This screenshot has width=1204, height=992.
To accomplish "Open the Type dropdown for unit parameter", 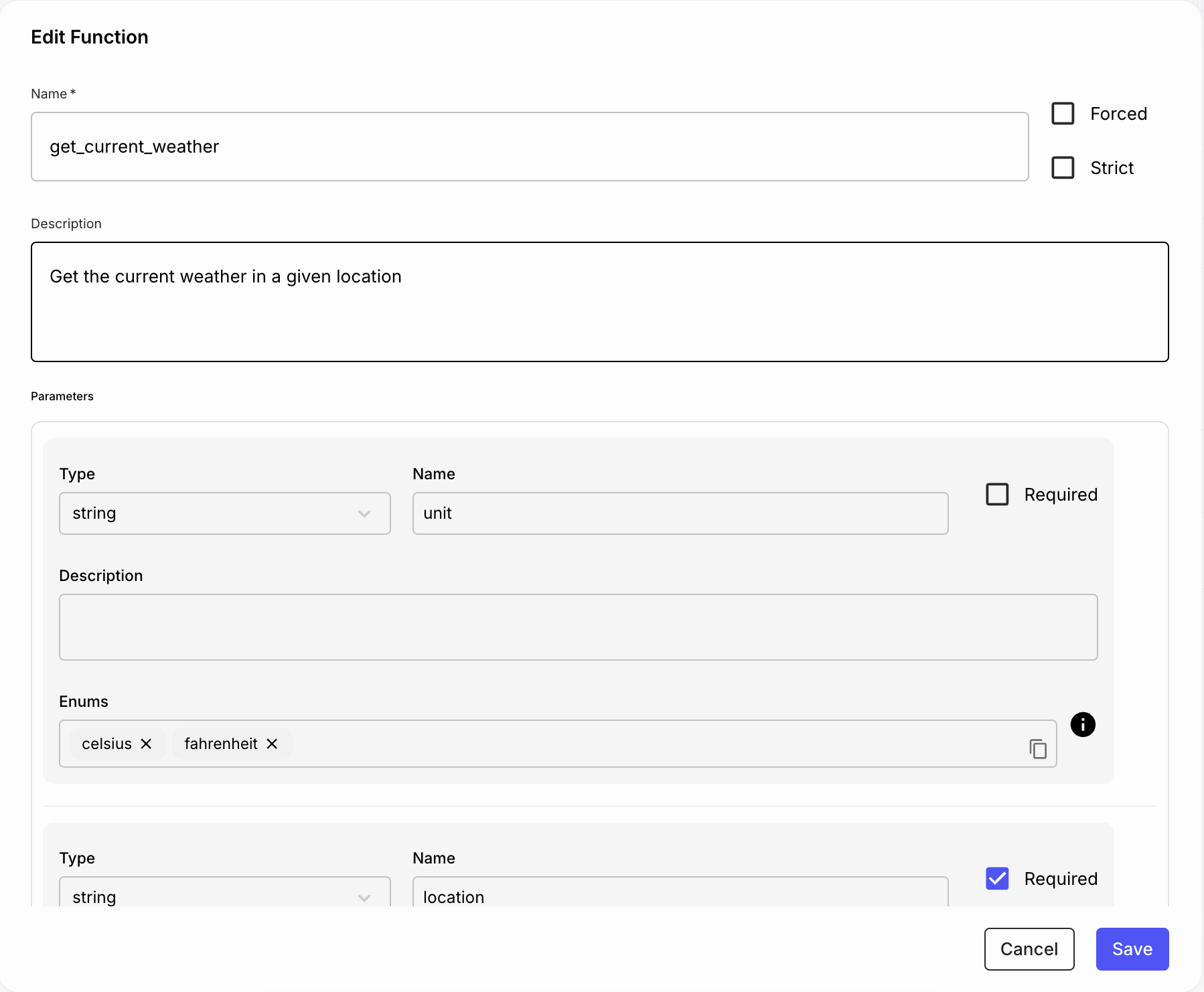I will pos(224,513).
